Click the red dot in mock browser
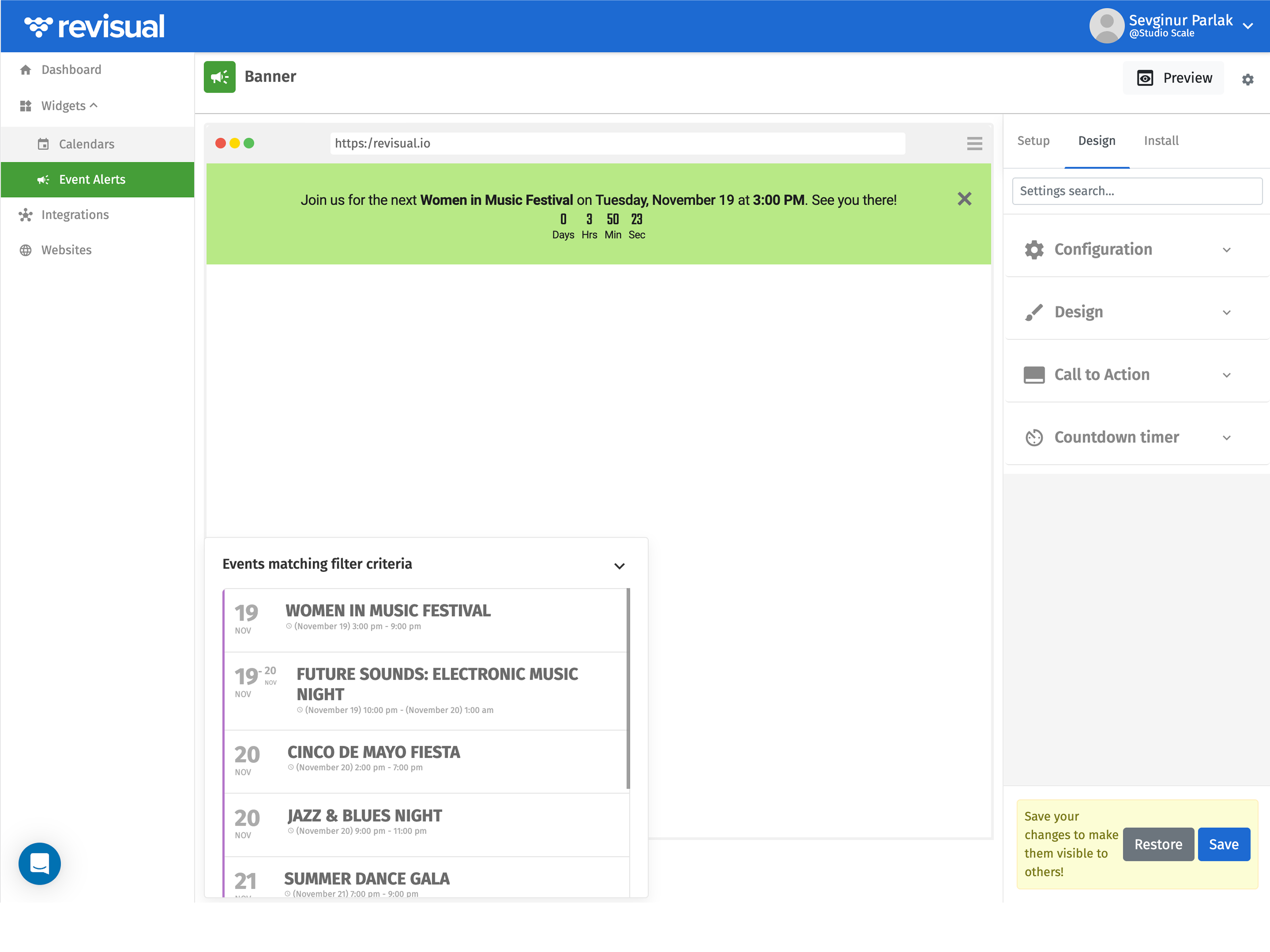This screenshot has height=952, width=1270. pyautogui.click(x=221, y=144)
